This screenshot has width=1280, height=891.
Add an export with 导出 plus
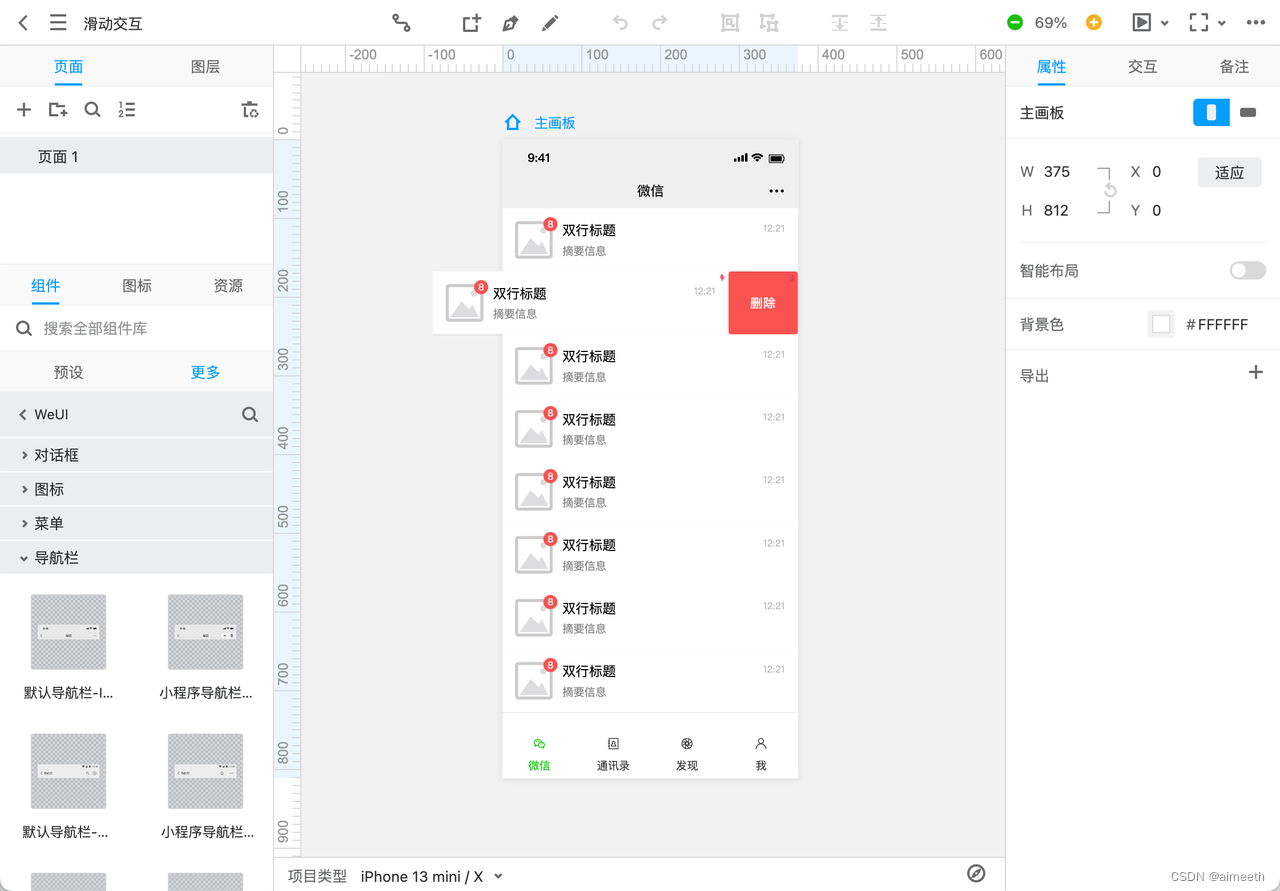1256,372
